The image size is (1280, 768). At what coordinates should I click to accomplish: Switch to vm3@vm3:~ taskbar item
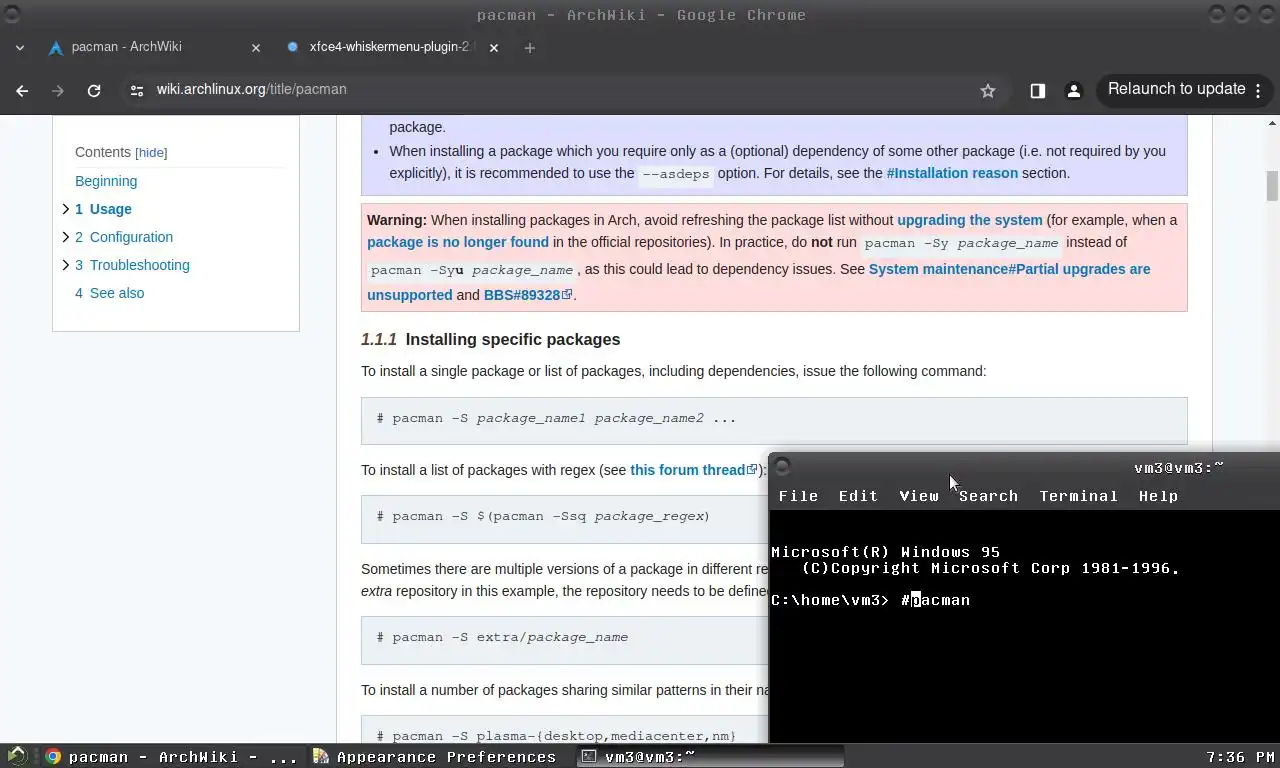click(710, 757)
